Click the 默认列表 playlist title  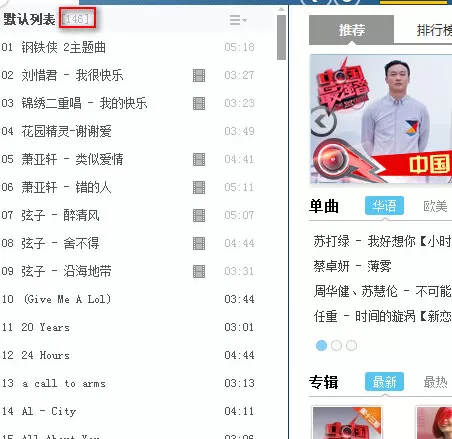29,19
